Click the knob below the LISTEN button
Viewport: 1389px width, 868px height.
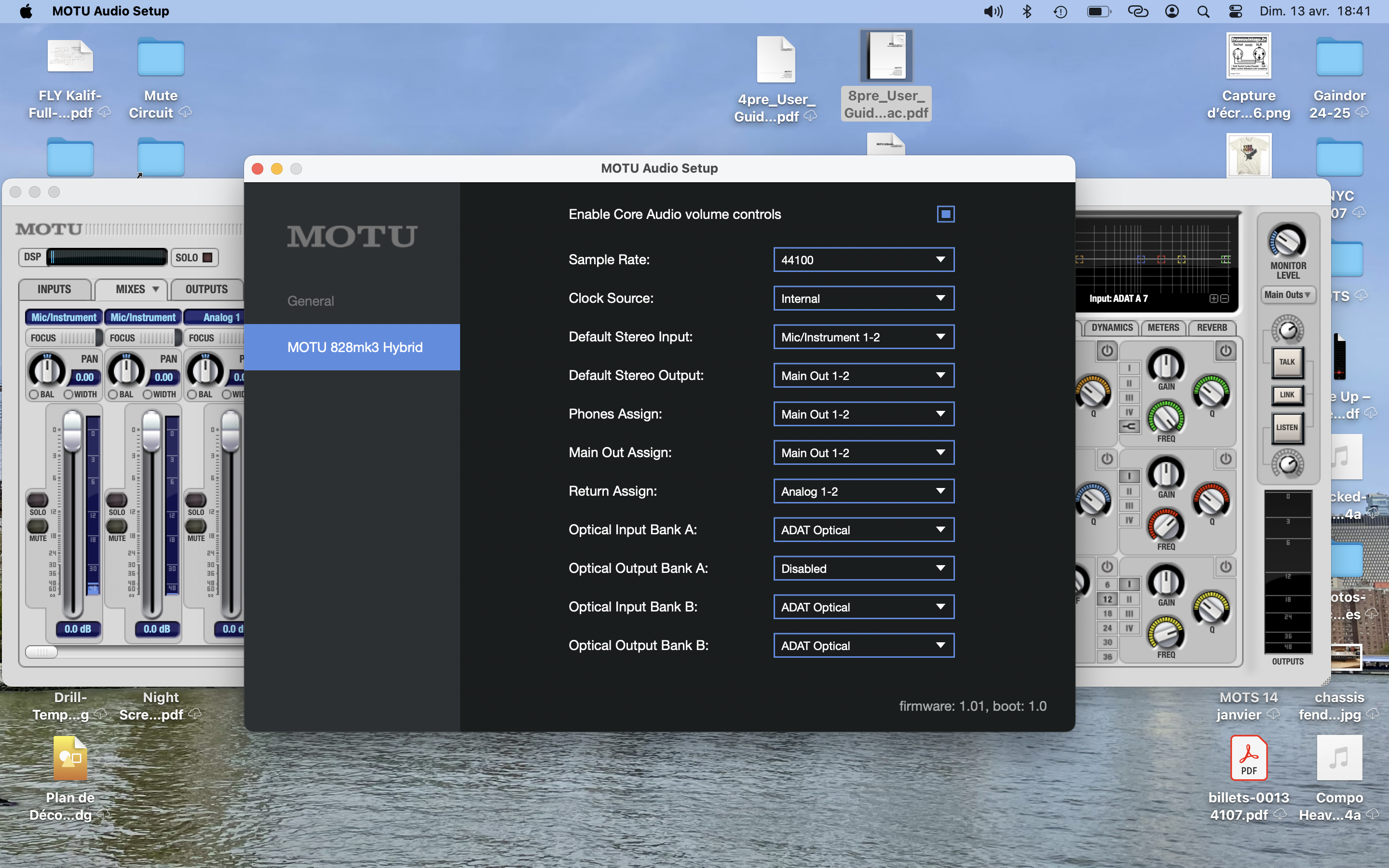click(x=1287, y=464)
